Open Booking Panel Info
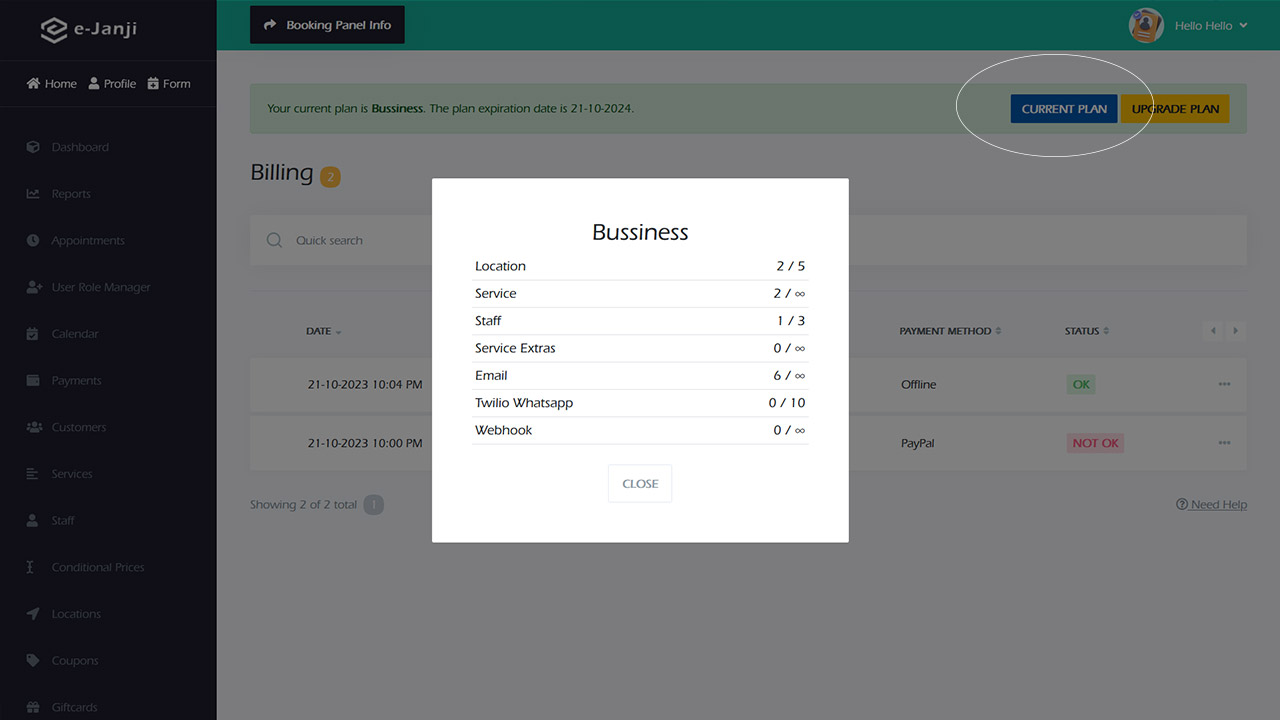This screenshot has height=720, width=1280. point(327,25)
